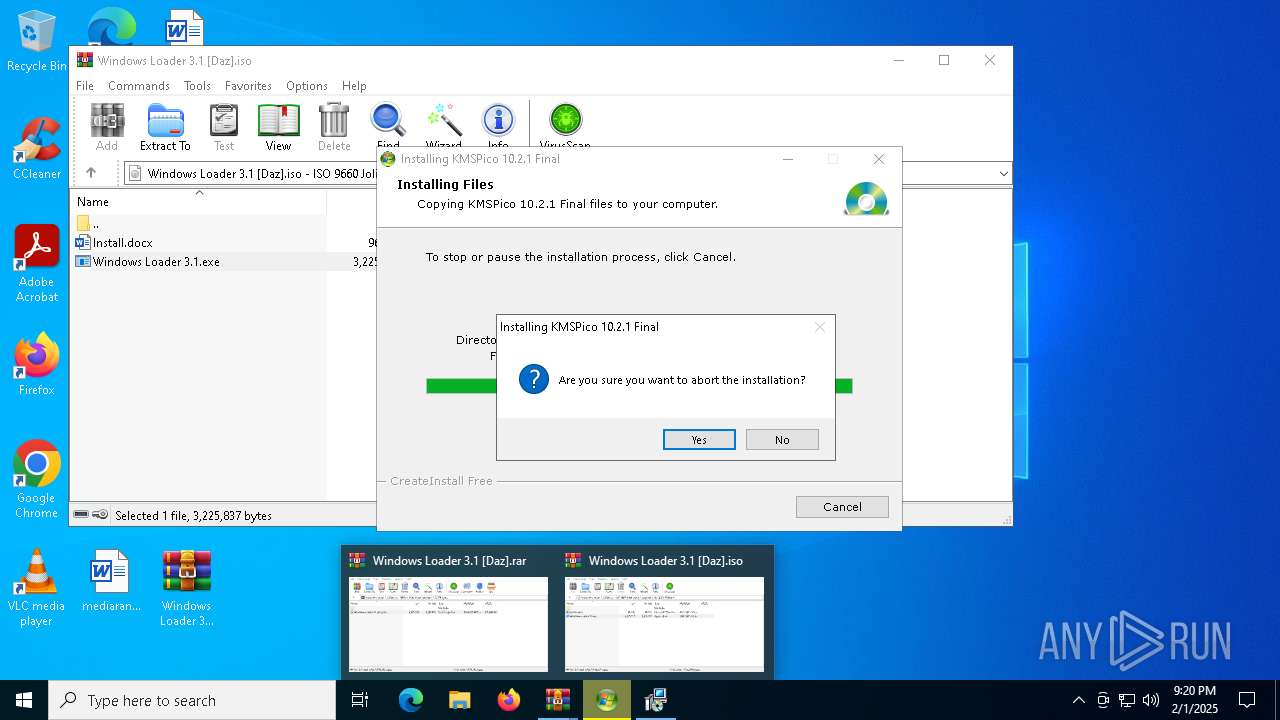Switch to Windows Loader 3.1 [Daz].iso preview

(664, 612)
